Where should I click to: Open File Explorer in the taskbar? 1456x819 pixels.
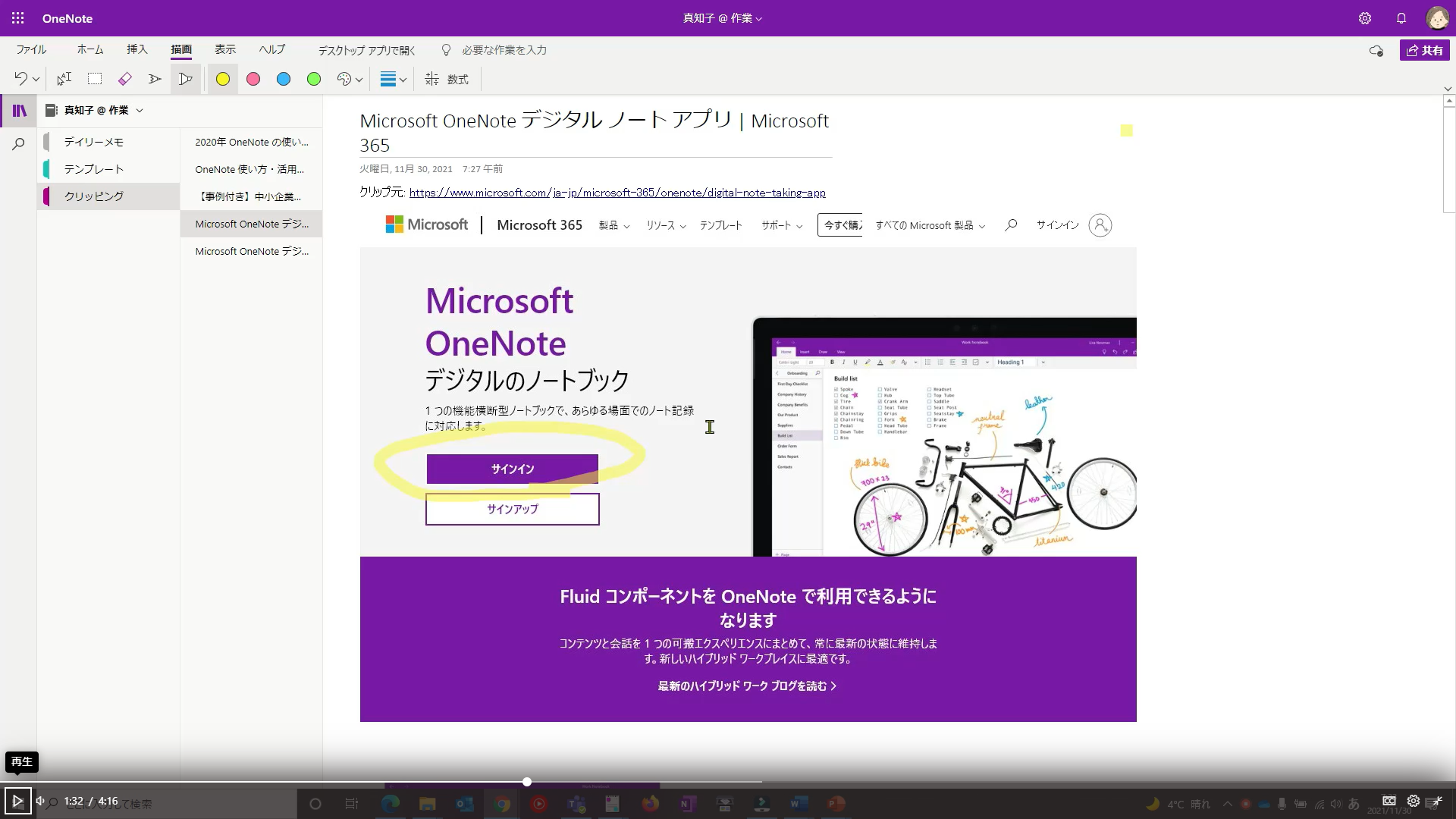(427, 803)
